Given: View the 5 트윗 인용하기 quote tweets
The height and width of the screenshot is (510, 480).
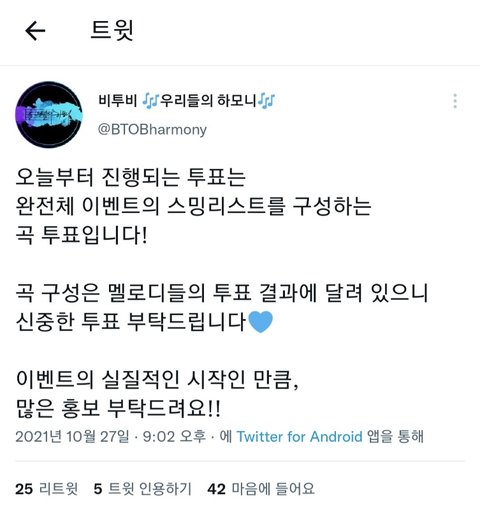Looking at the screenshot, I should [x=142, y=489].
